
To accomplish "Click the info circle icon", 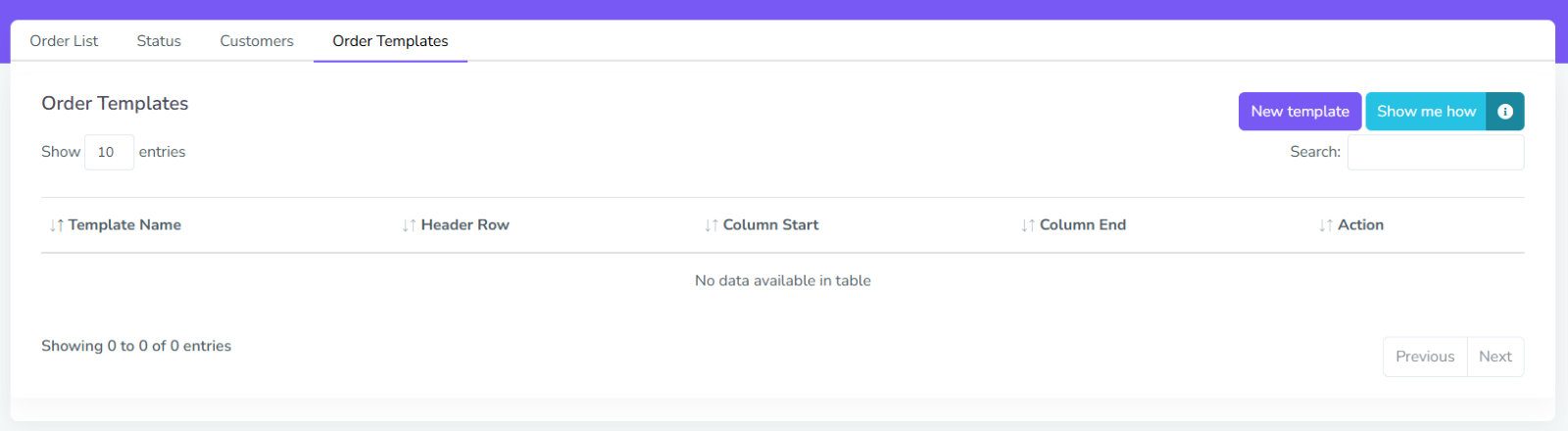I will [x=1505, y=112].
